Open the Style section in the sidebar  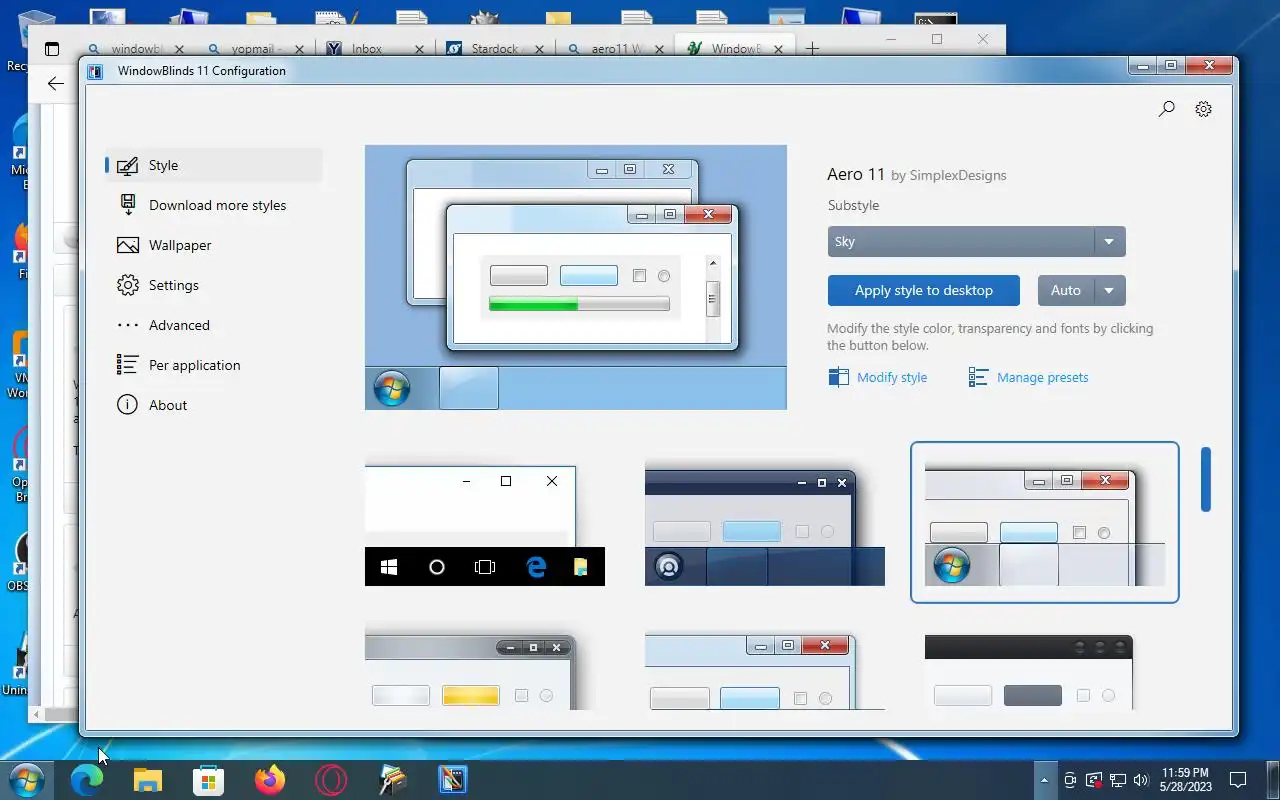pyautogui.click(x=214, y=165)
